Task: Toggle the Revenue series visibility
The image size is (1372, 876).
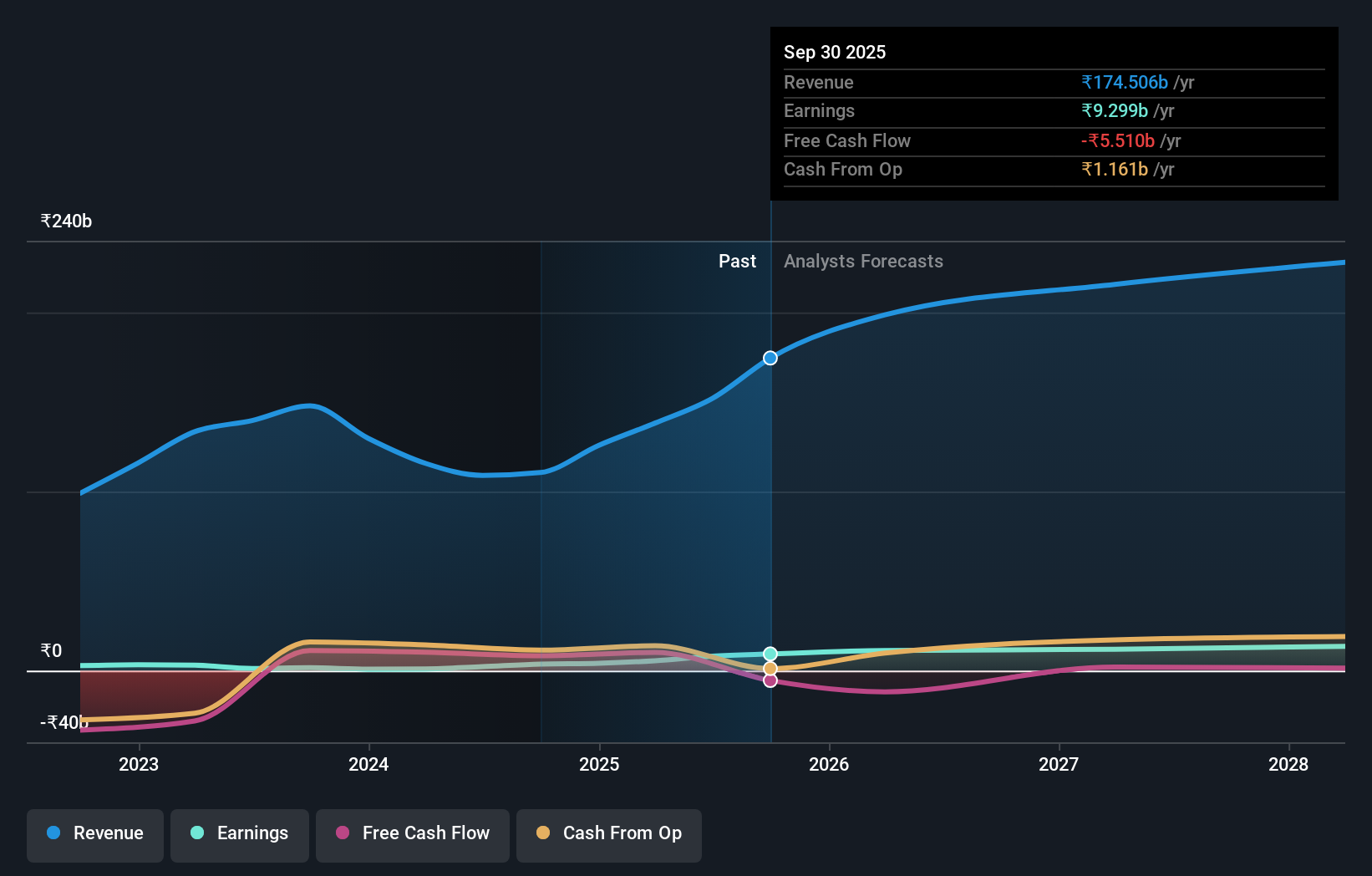Action: click(94, 833)
